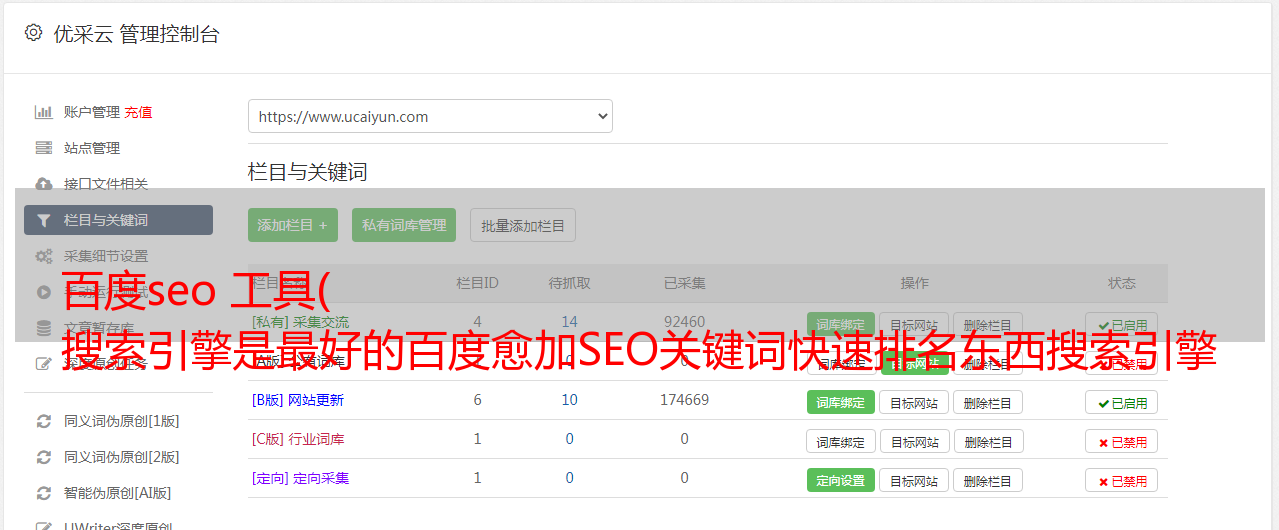Click the 栏目ID column header
The image size is (1279, 530).
[477, 283]
